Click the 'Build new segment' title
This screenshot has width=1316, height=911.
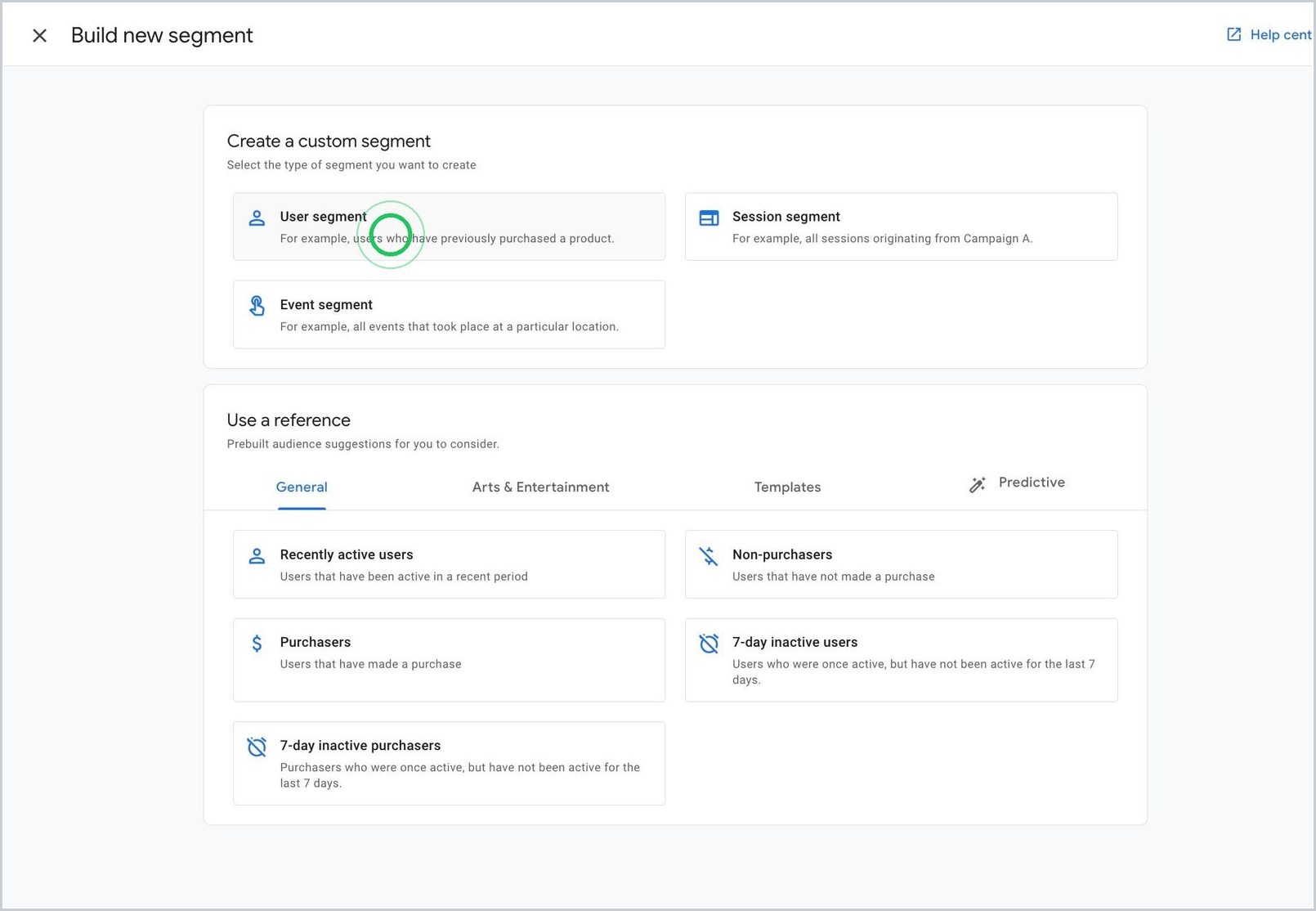162,35
